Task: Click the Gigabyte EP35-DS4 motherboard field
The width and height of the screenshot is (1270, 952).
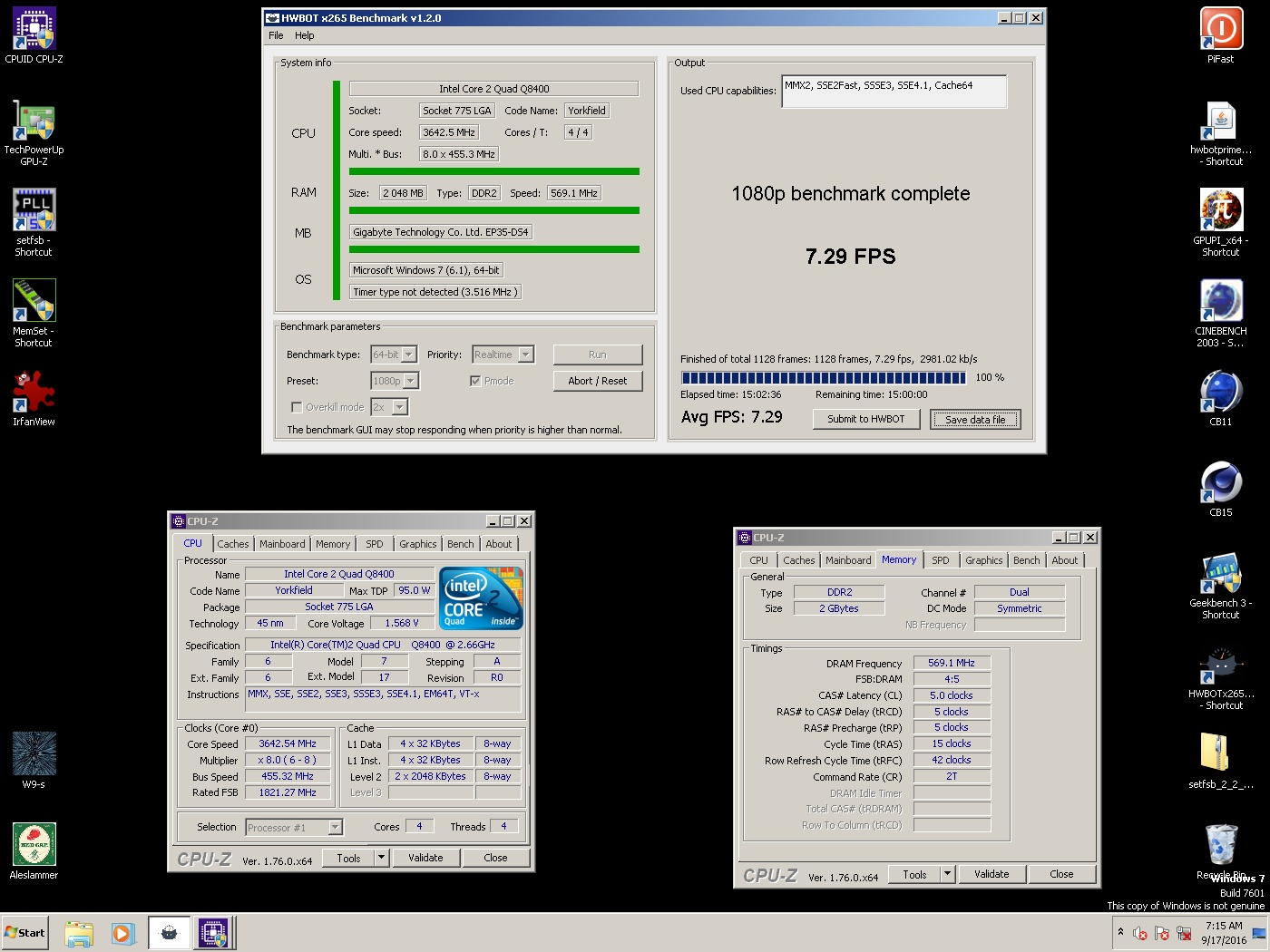Action: [x=440, y=232]
